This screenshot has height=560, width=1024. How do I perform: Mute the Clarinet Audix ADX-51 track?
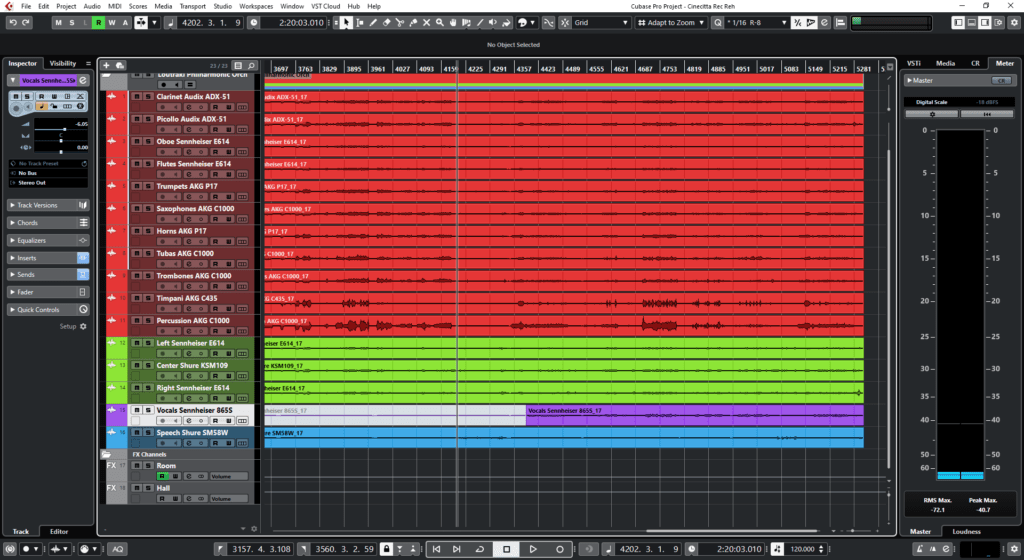[137, 97]
